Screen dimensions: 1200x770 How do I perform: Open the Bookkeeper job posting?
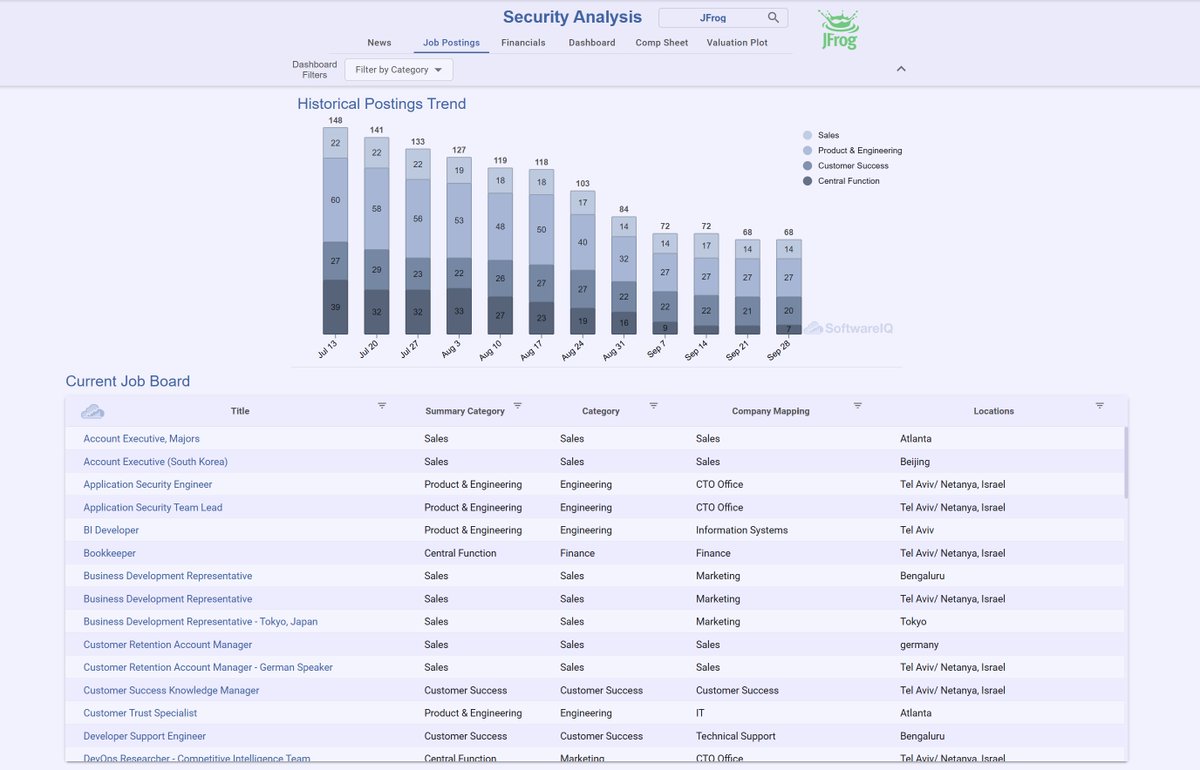109,553
